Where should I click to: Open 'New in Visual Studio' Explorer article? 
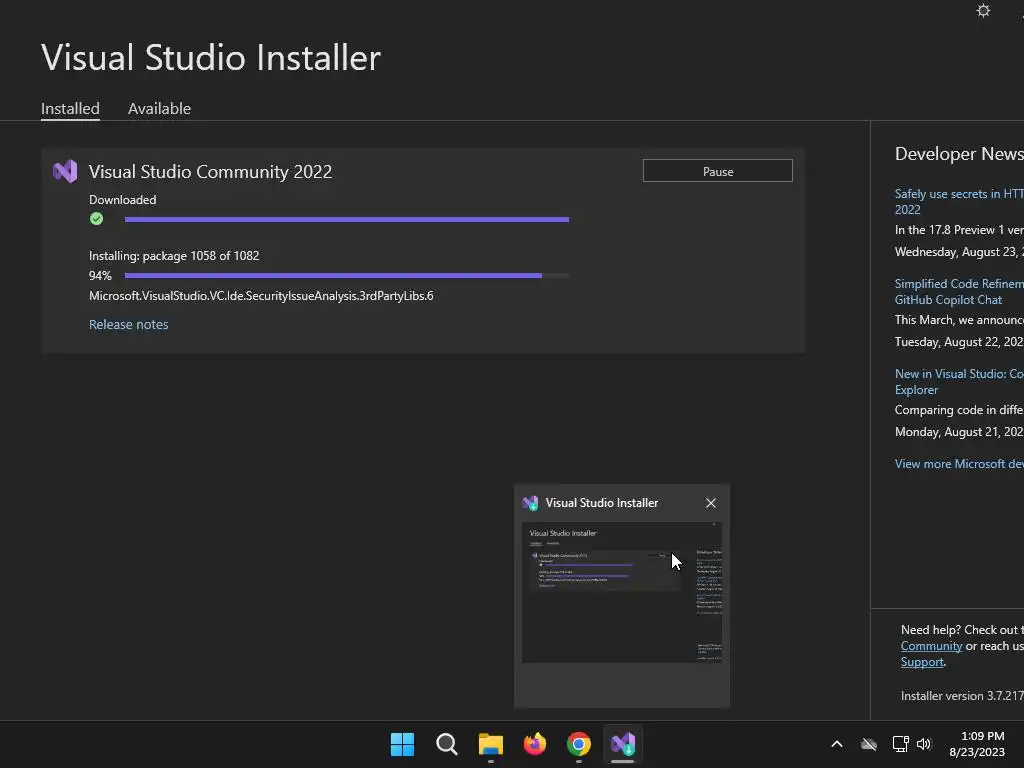tap(959, 381)
